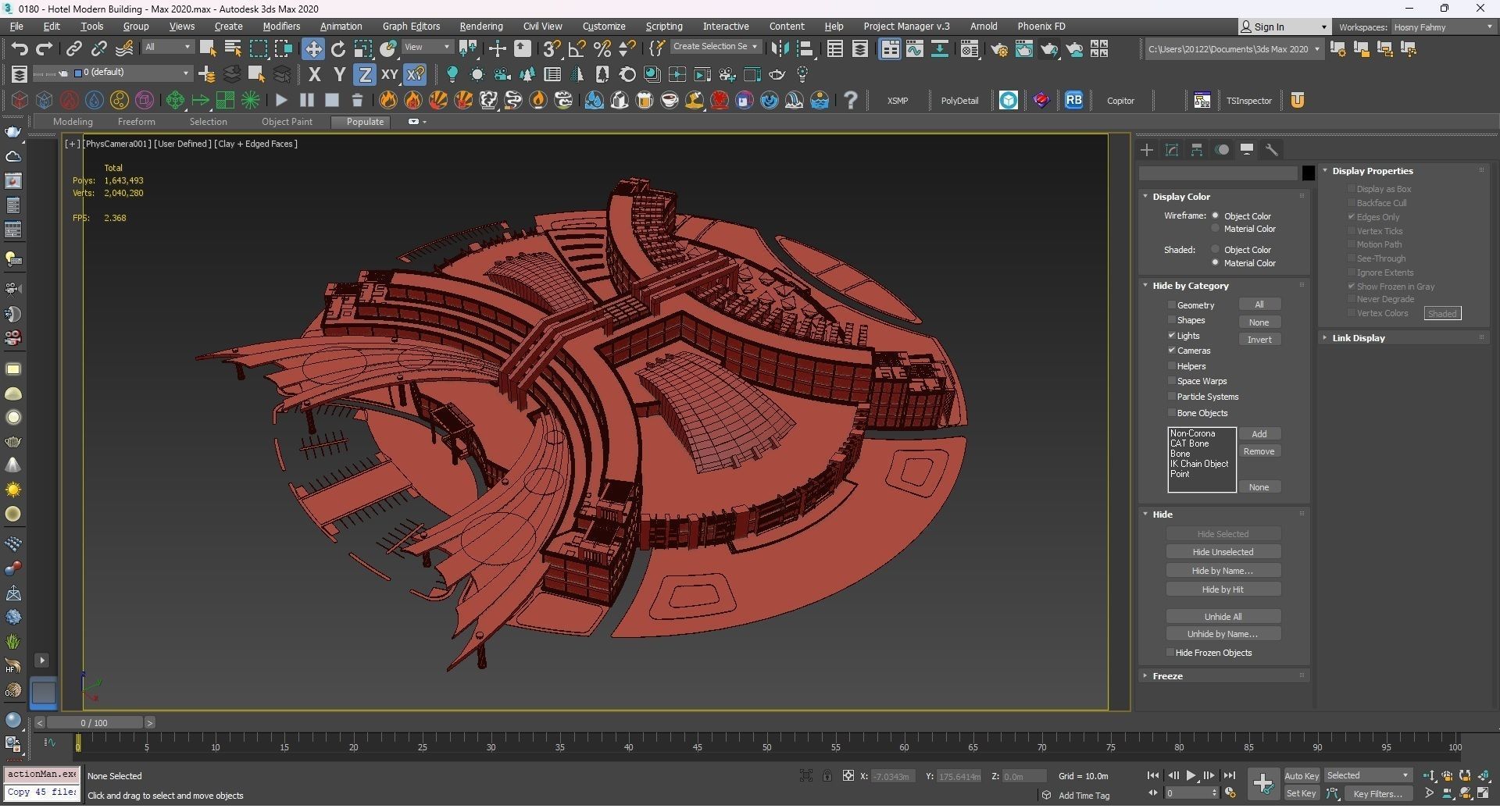Image resolution: width=1500 pixels, height=812 pixels.
Task: Click Go to Start playback button
Action: (1153, 775)
